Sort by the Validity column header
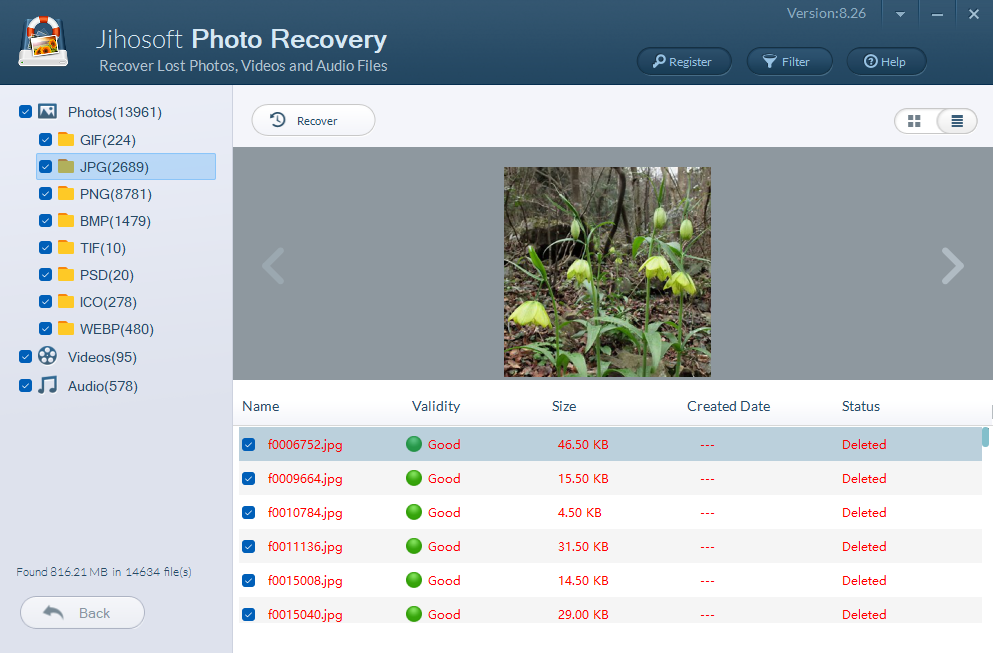The width and height of the screenshot is (993, 653). [436, 407]
